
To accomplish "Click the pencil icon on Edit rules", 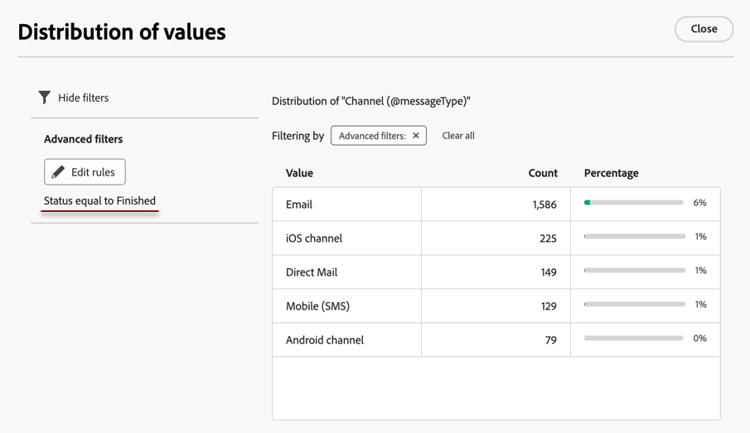I will click(59, 172).
